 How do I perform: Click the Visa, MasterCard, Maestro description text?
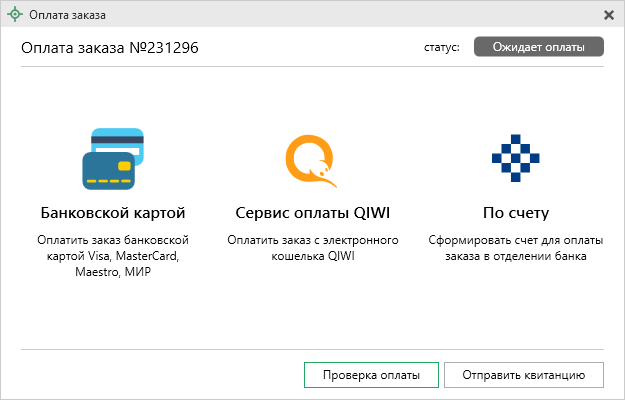coord(113,257)
